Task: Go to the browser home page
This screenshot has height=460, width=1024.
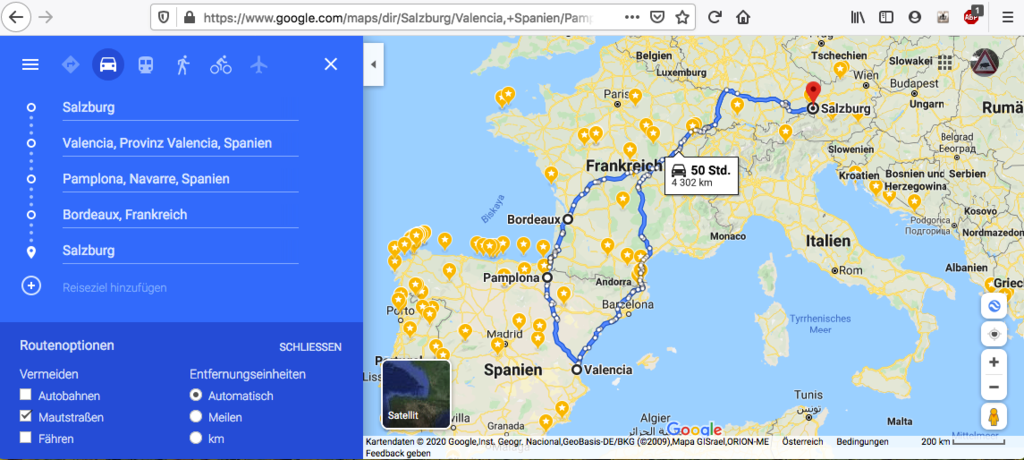Action: (743, 18)
